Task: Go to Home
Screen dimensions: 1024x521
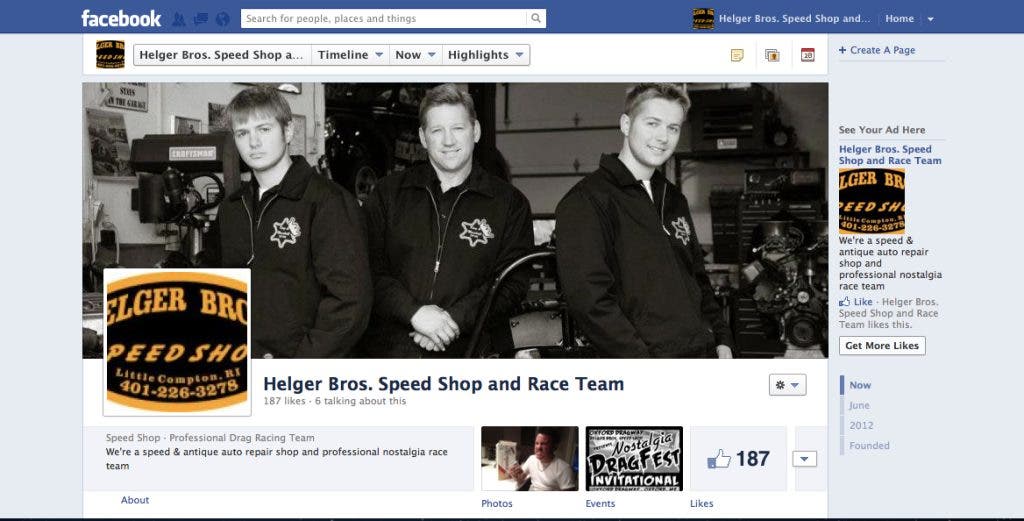Action: coord(899,18)
